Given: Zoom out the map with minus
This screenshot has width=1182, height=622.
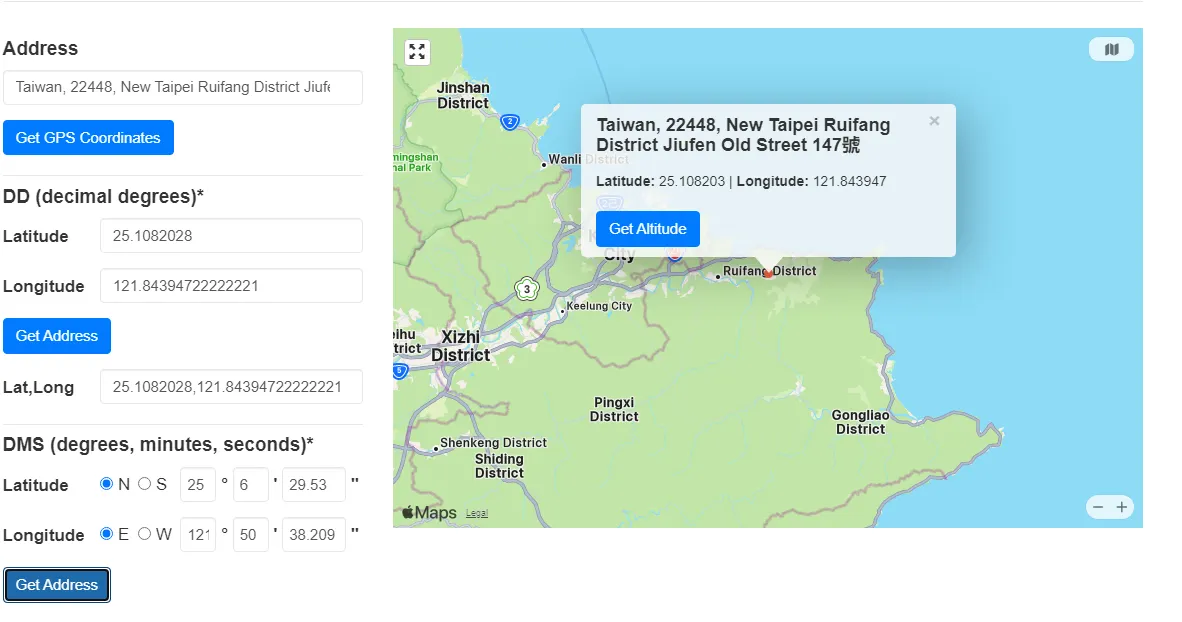Looking at the screenshot, I should coord(1098,508).
